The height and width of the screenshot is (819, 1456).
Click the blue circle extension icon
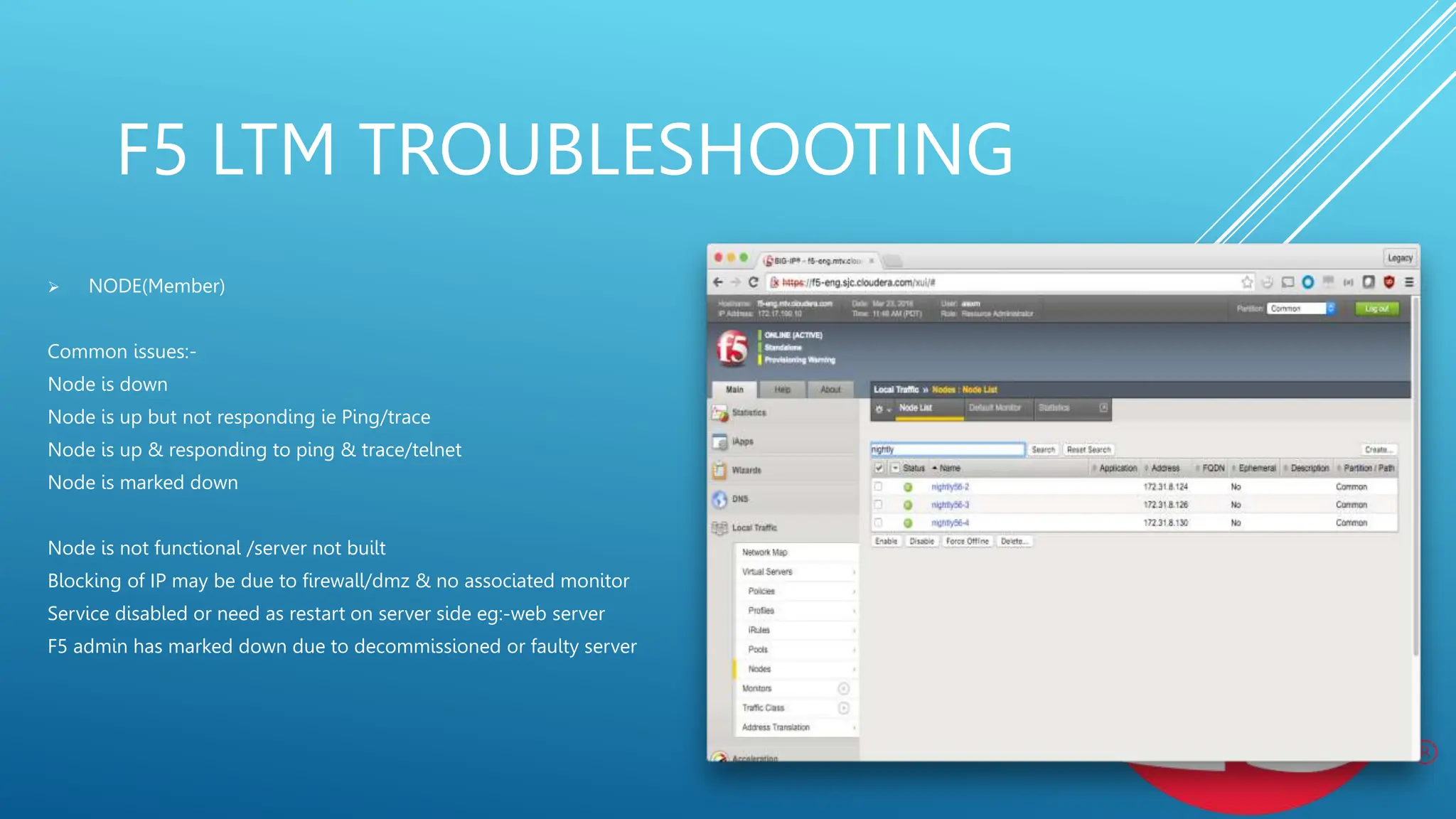[1307, 282]
